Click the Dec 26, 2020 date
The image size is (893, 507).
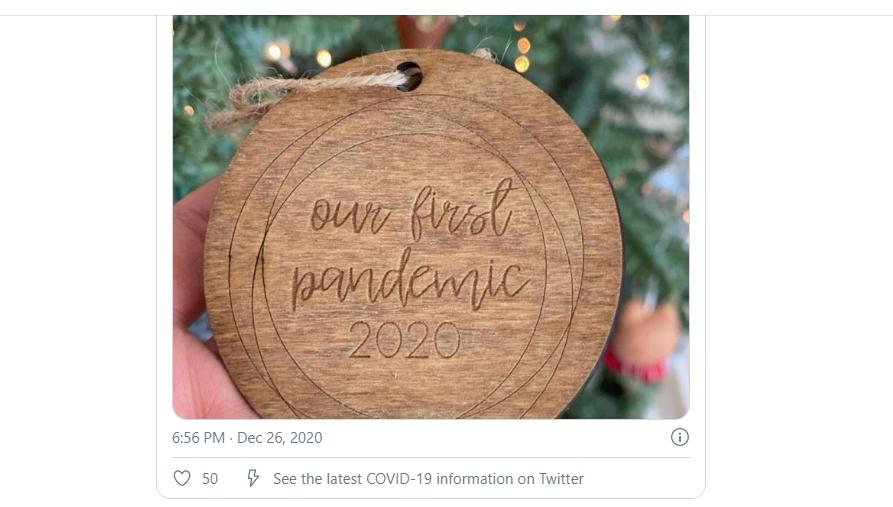coord(280,438)
